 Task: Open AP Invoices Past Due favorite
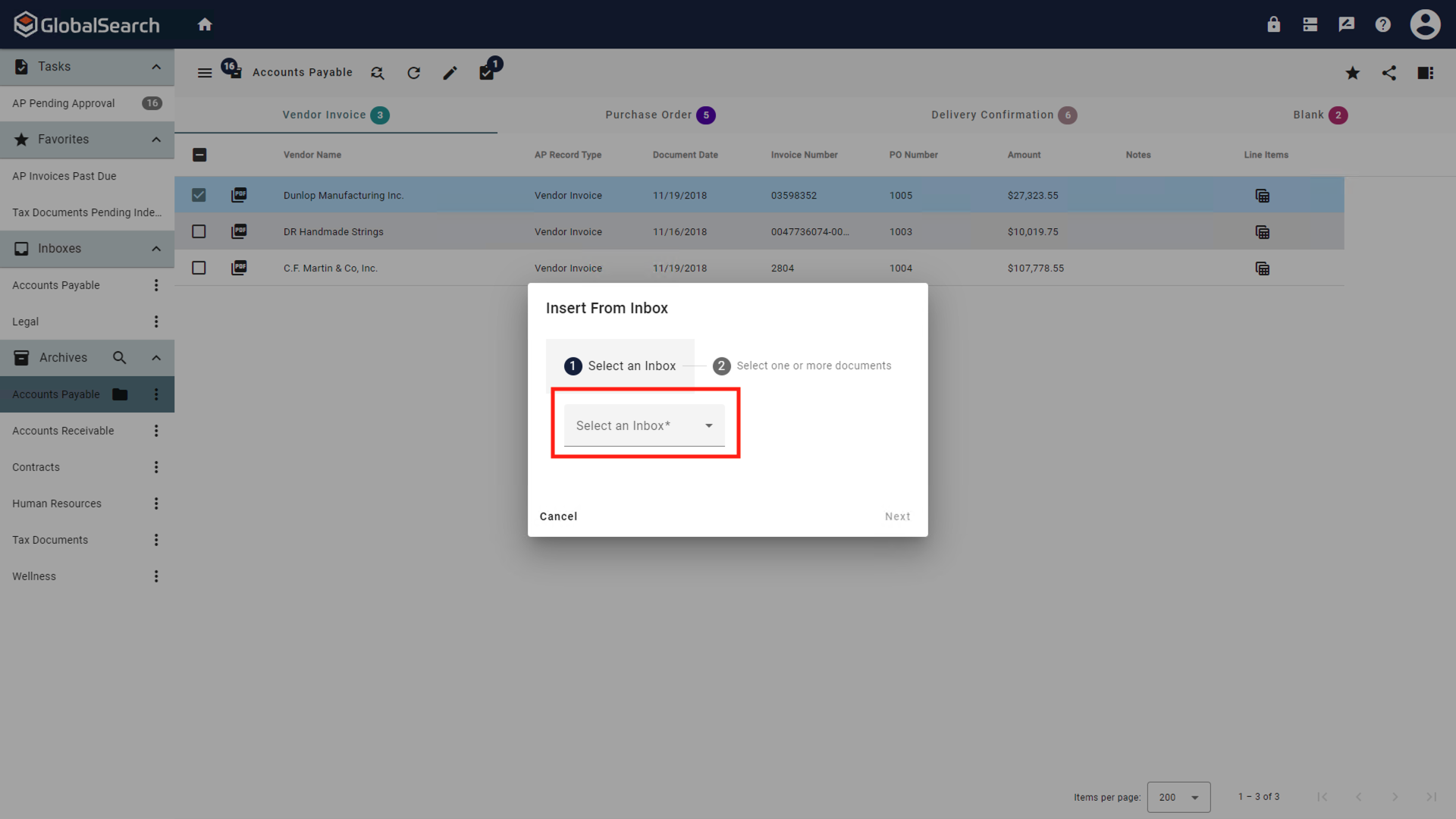click(x=87, y=176)
